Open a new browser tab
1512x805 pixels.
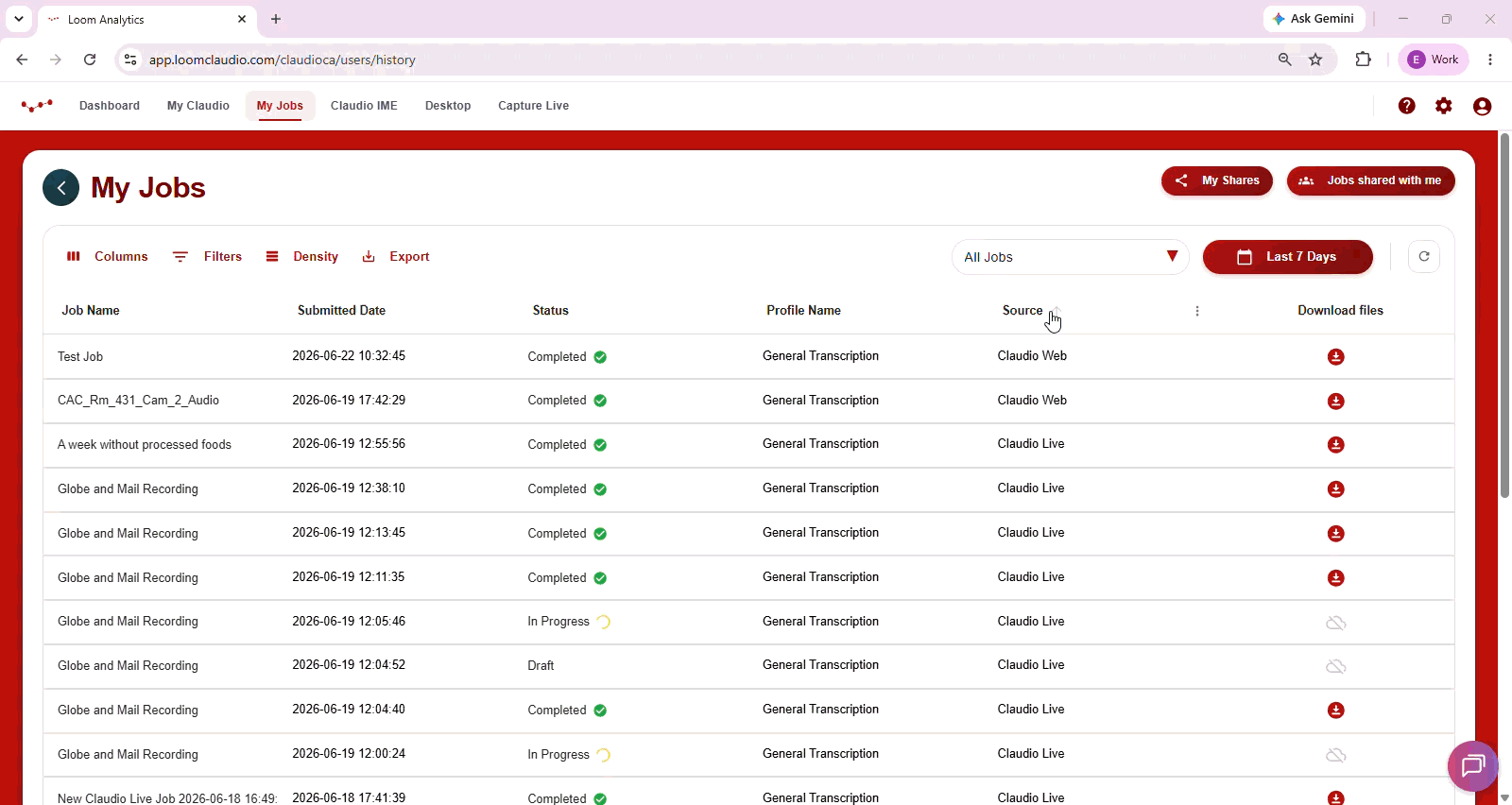[x=276, y=19]
